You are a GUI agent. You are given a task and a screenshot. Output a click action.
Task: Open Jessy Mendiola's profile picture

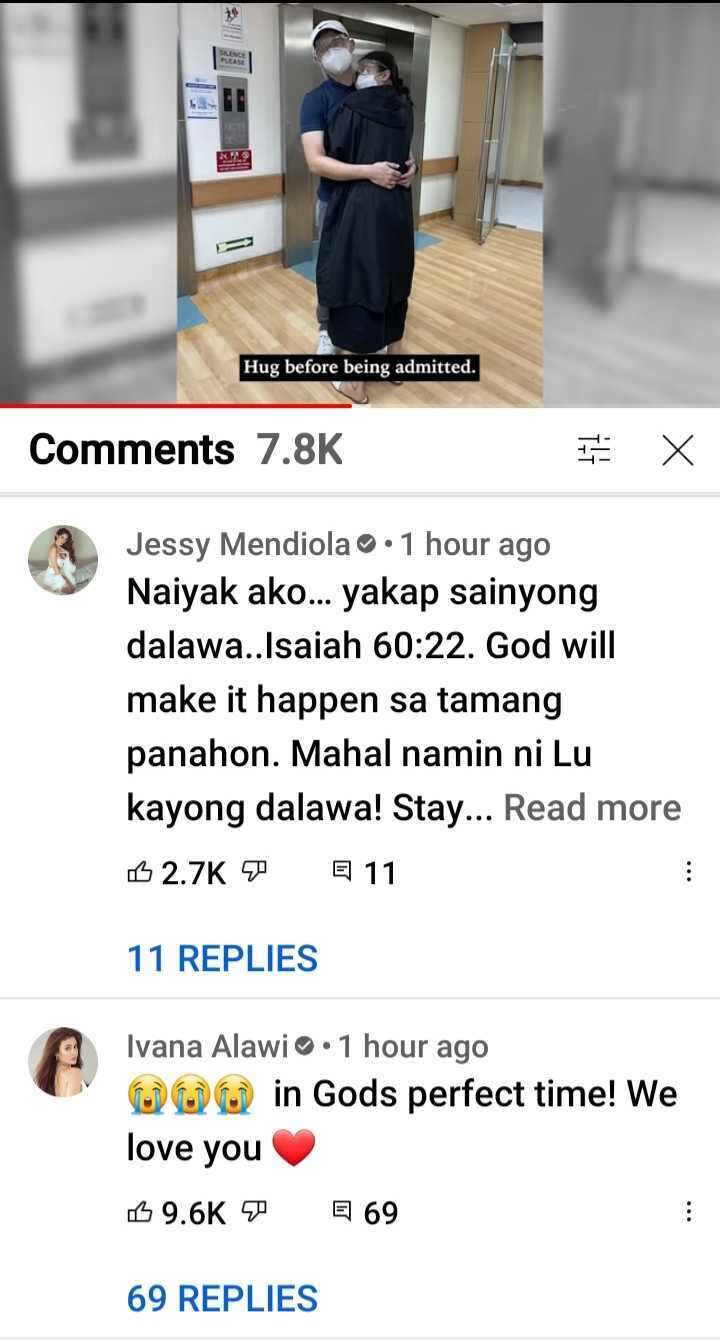63,560
